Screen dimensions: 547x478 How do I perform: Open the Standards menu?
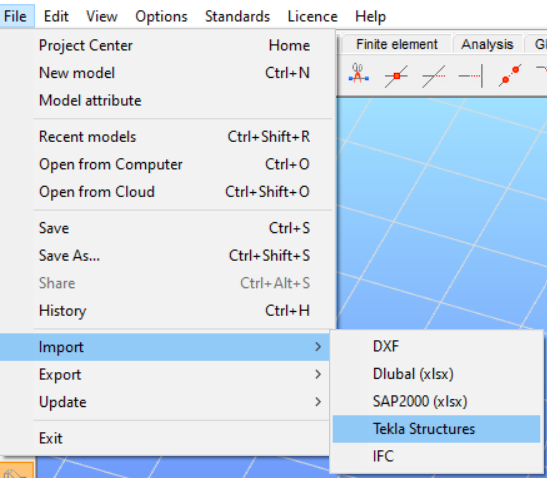(x=237, y=16)
